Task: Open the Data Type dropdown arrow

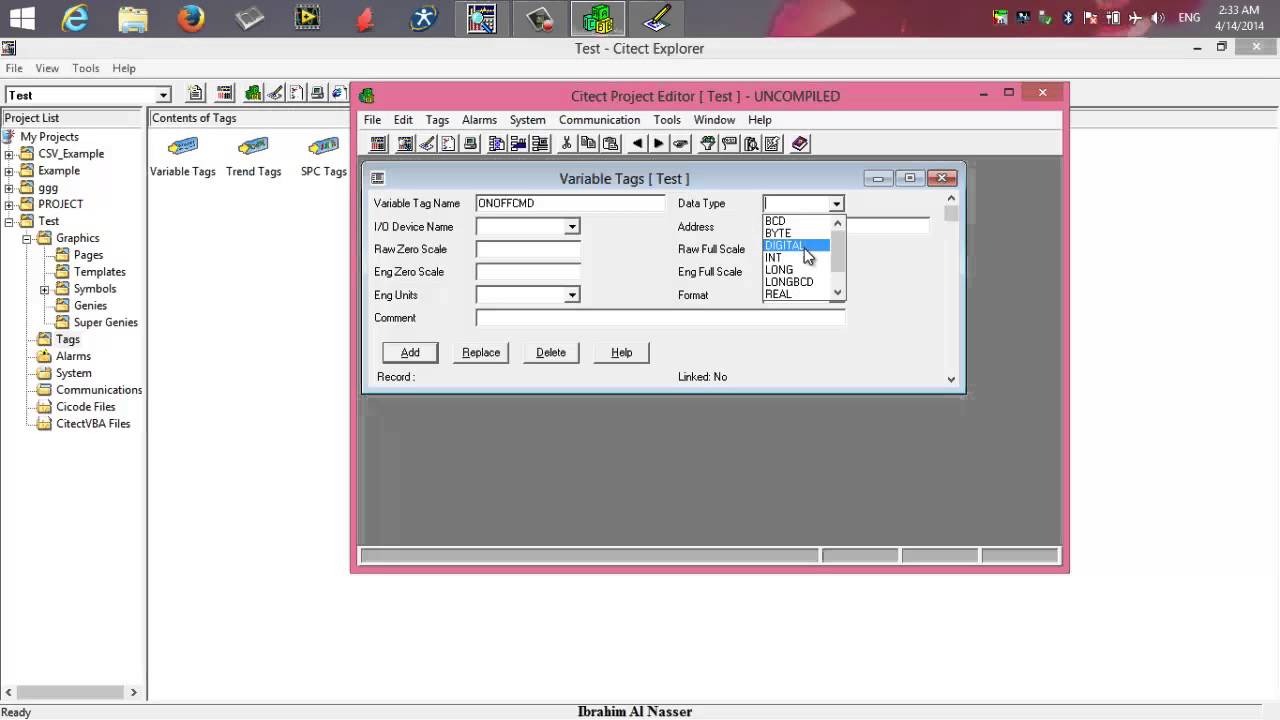Action: (x=836, y=204)
